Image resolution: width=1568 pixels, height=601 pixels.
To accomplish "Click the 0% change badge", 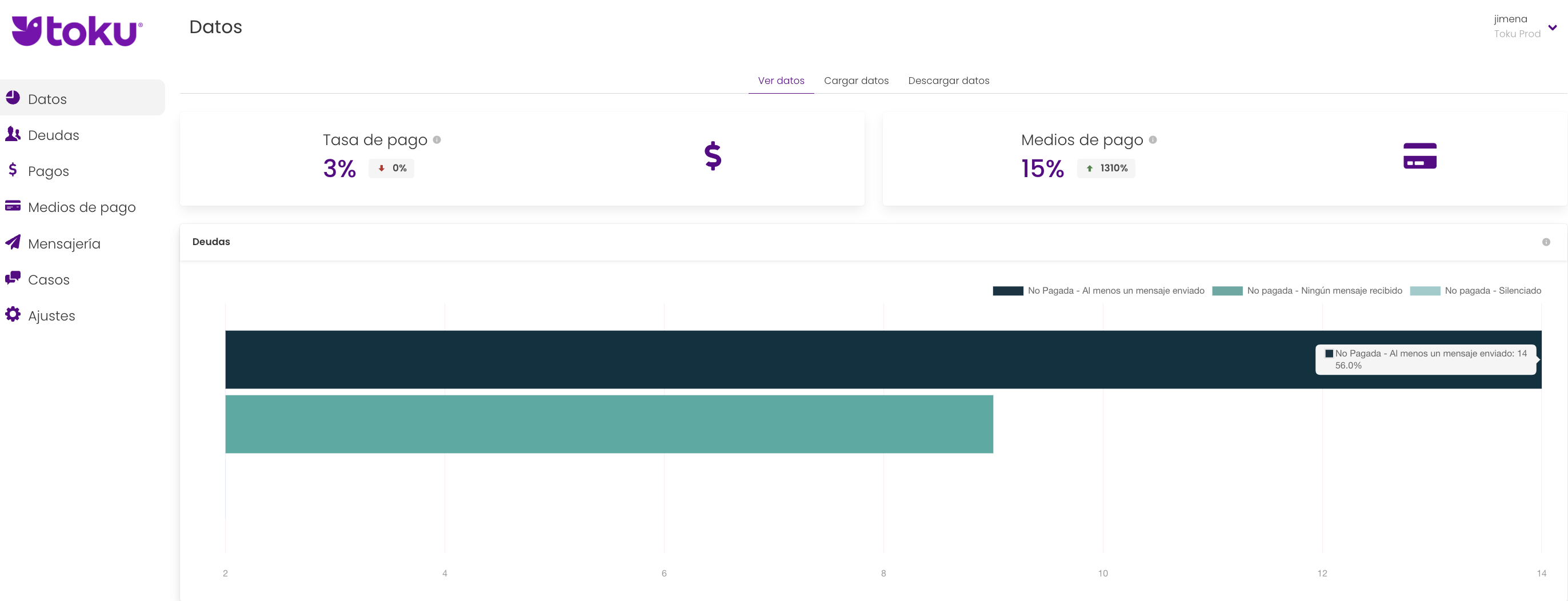I will point(391,169).
